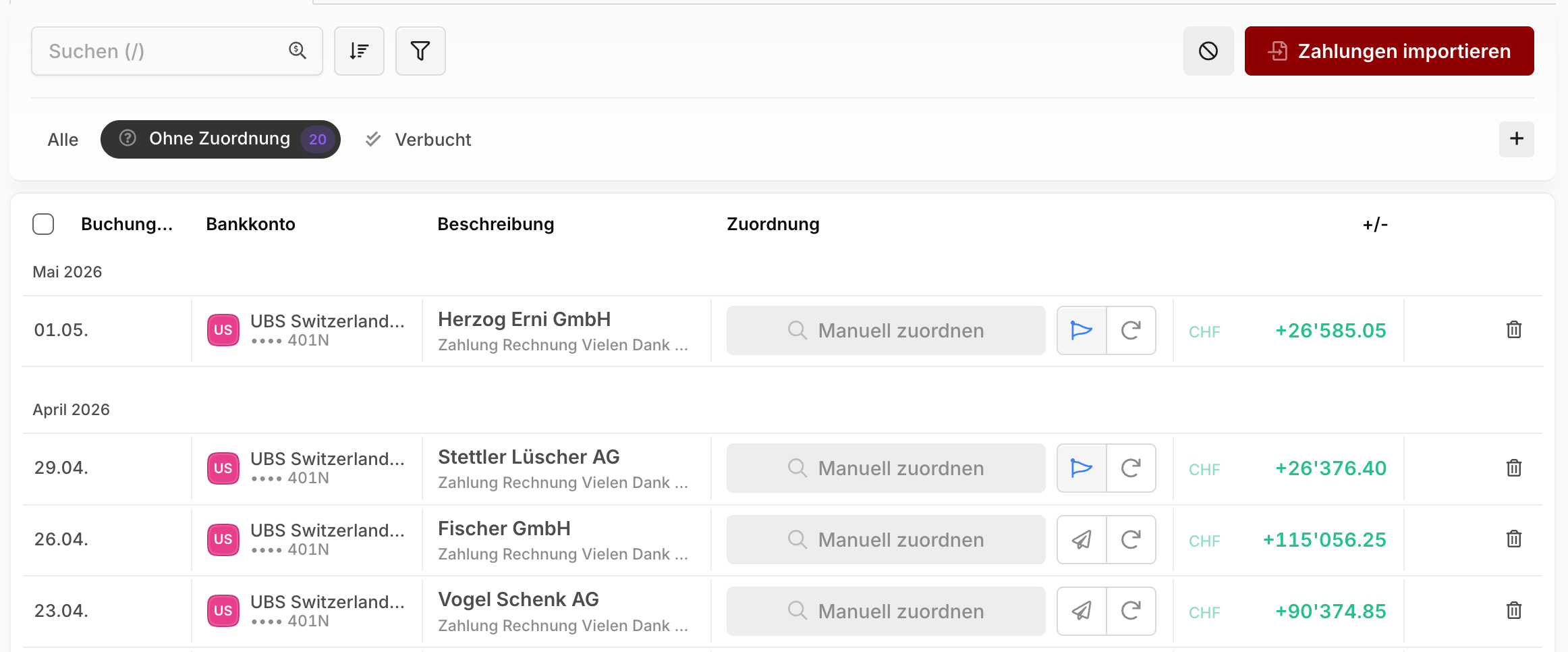Click the date 26.04.
Screen dimensions: 1568x652
coord(61,539)
